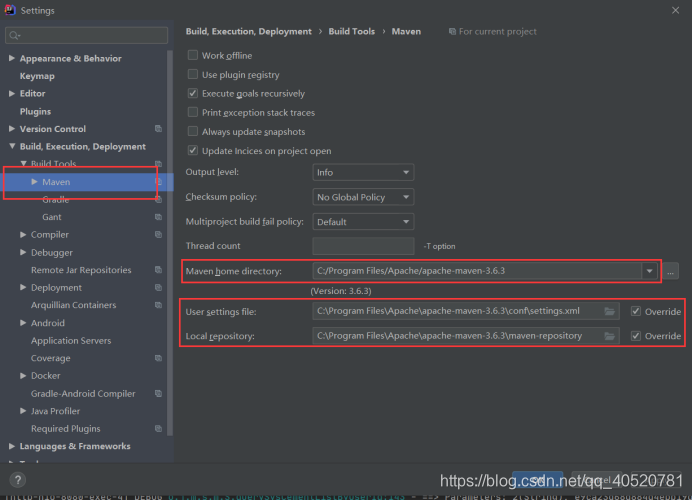The height and width of the screenshot is (500, 692).
Task: Open the Output level dropdown
Action: pos(363,172)
